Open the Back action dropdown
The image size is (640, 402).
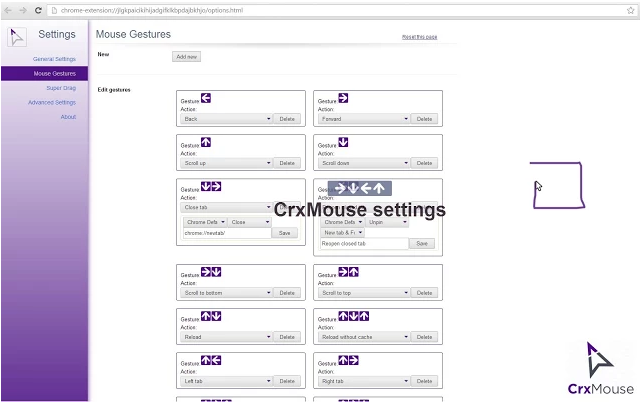click(226, 119)
